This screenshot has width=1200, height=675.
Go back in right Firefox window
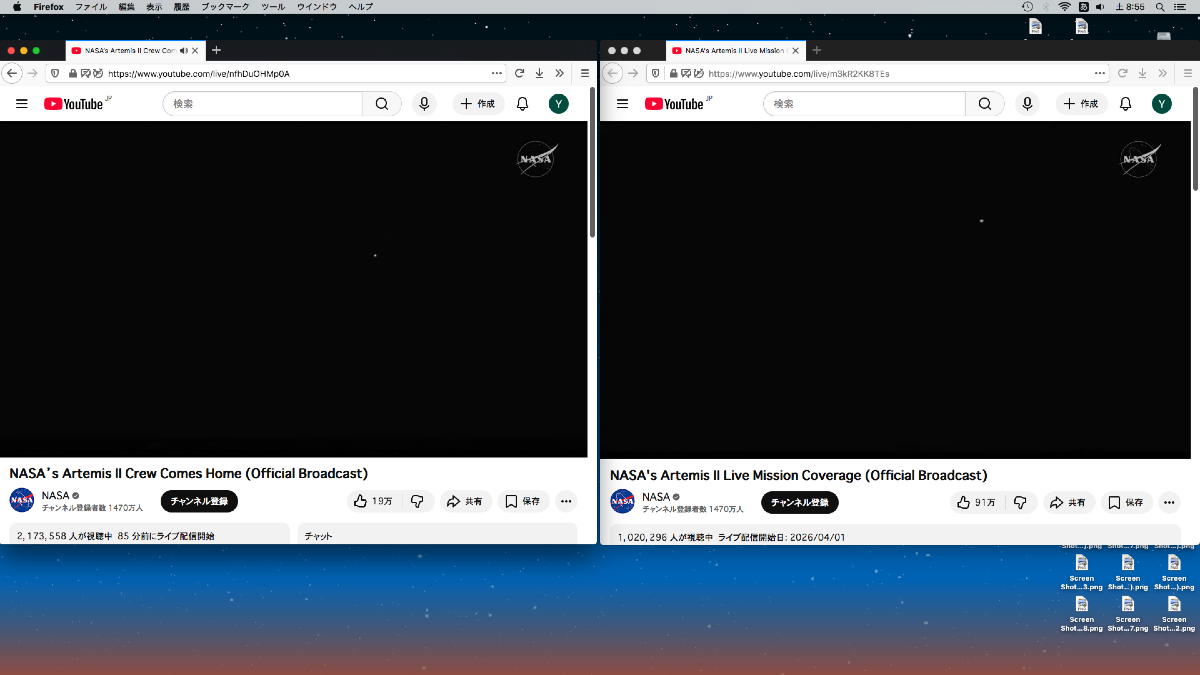click(x=613, y=73)
